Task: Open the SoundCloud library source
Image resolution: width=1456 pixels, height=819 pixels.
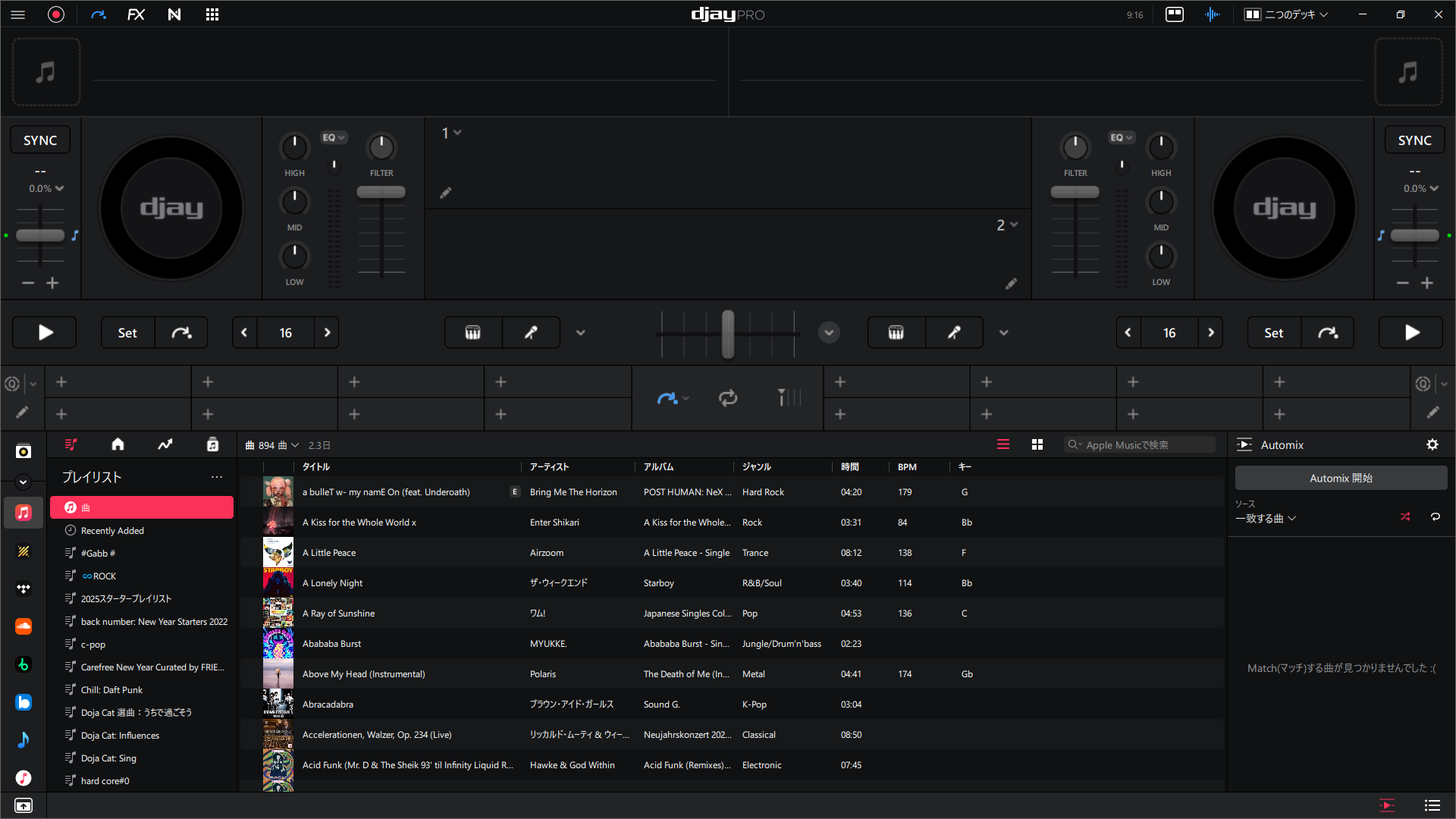Action: point(24,626)
